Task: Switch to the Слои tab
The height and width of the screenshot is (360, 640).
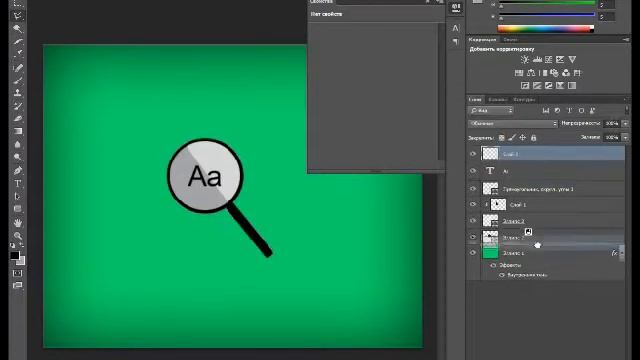Action: [x=475, y=100]
